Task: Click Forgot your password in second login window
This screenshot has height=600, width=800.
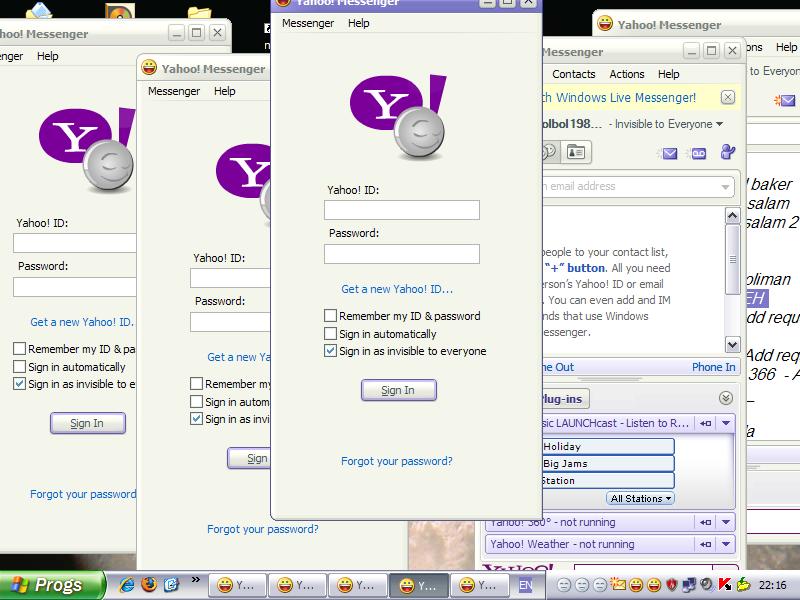Action: (x=263, y=529)
